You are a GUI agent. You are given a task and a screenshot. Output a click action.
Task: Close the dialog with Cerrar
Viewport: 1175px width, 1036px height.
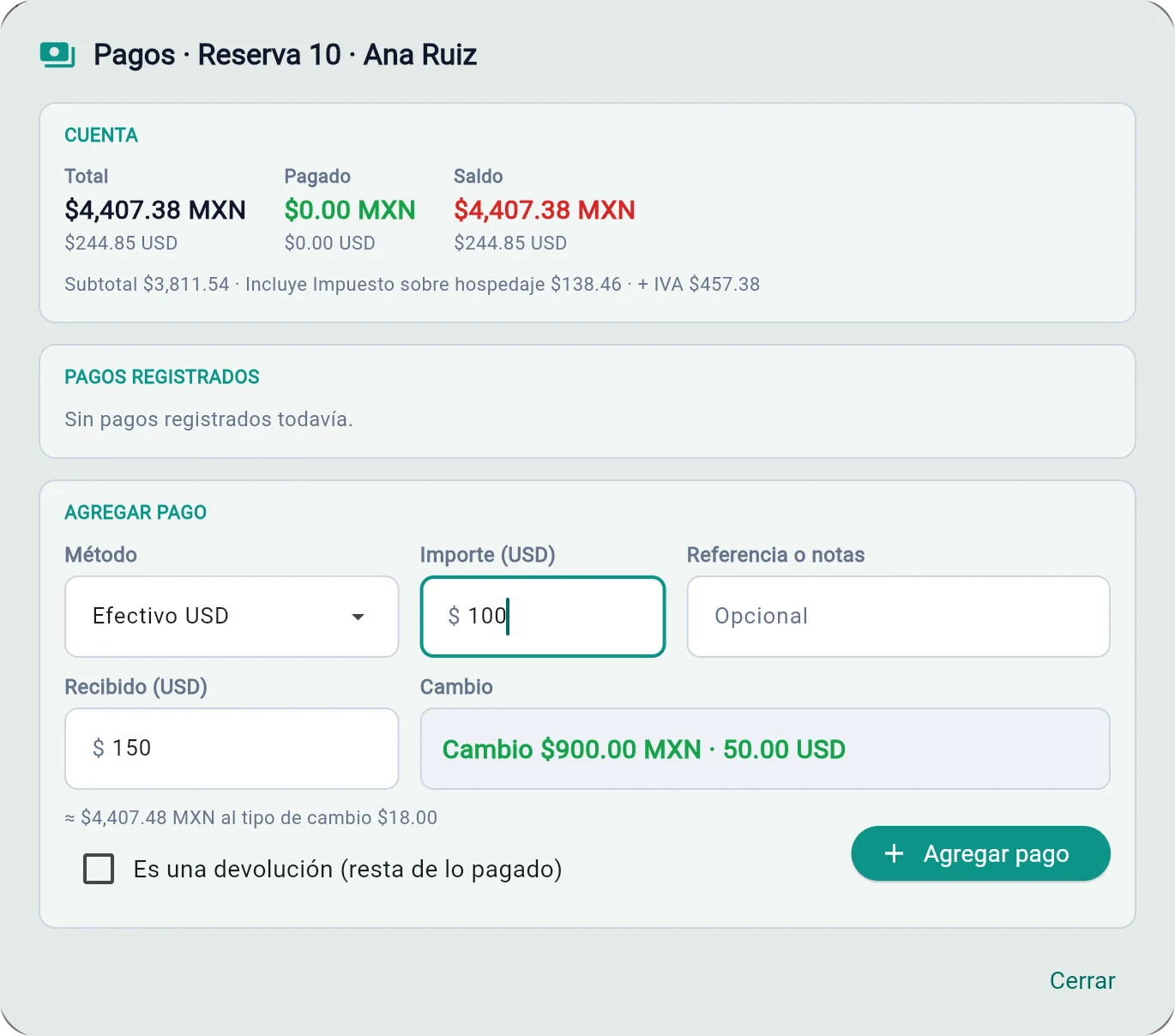(1082, 980)
